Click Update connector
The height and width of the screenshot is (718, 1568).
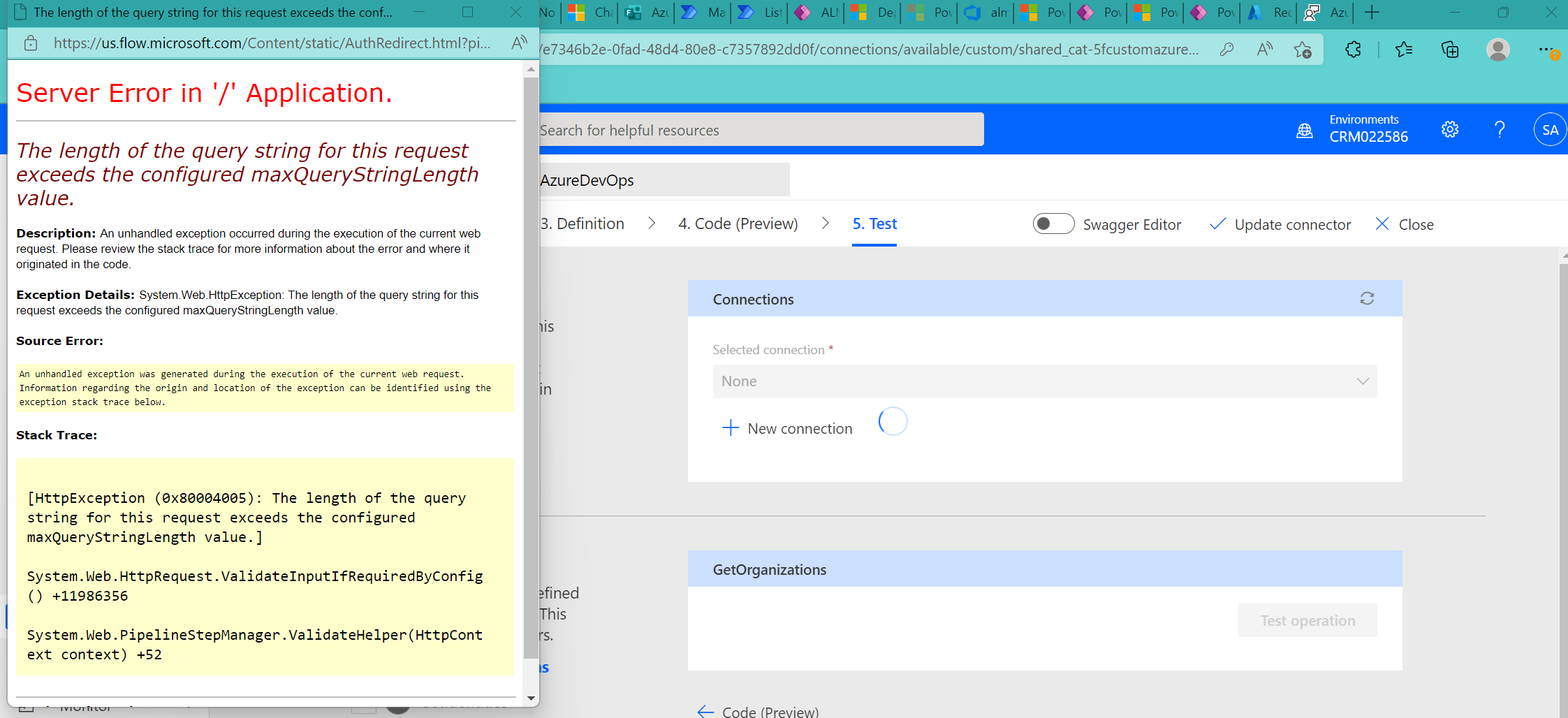[1291, 224]
